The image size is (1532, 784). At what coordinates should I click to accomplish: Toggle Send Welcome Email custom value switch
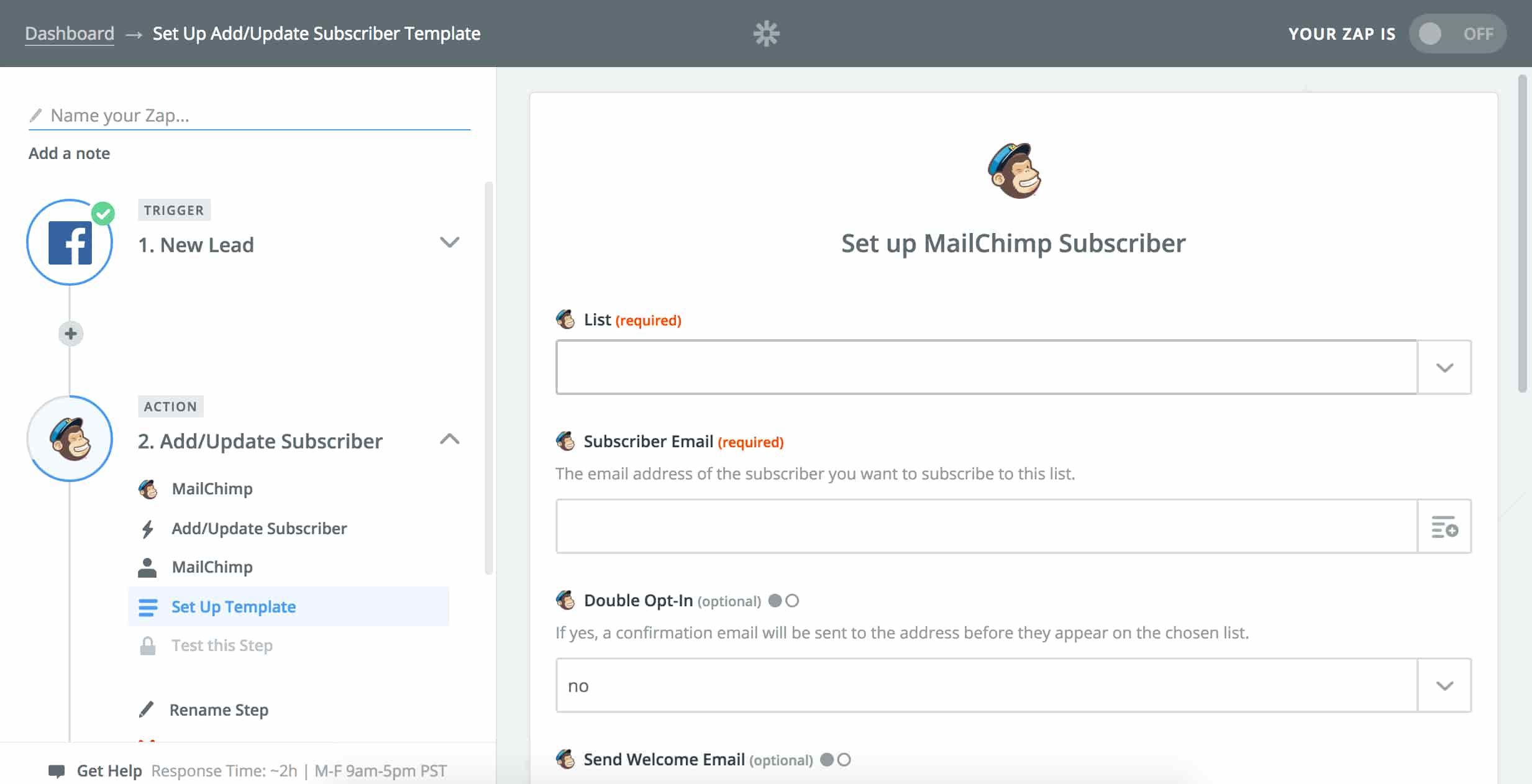[x=835, y=760]
